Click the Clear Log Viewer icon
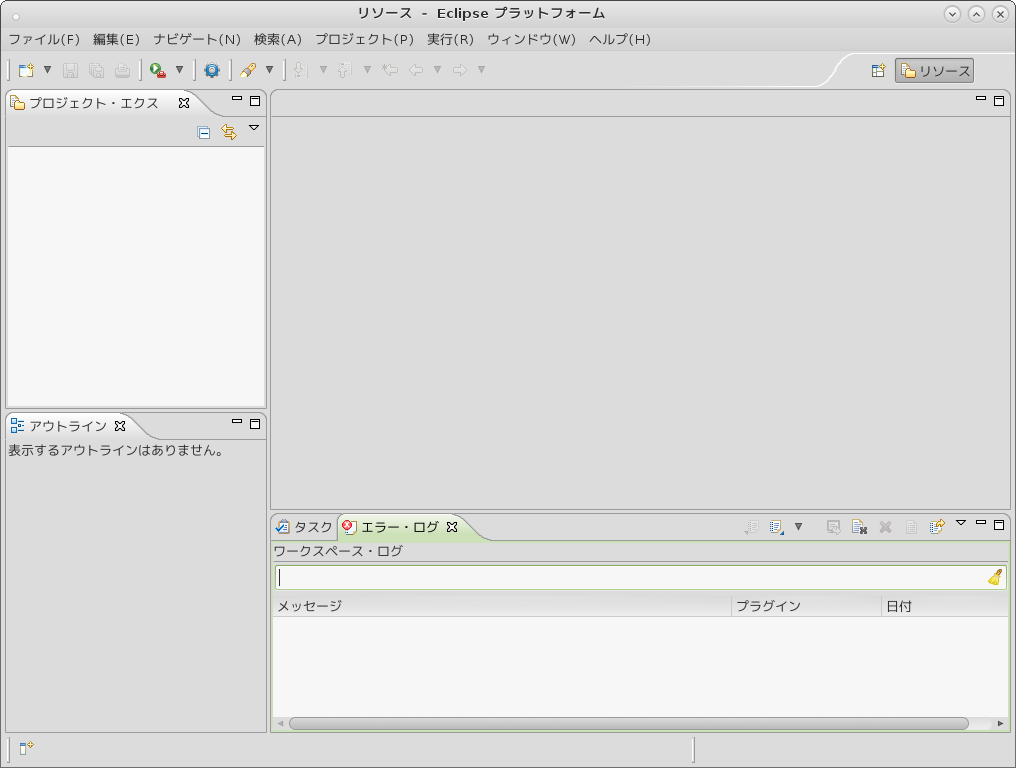Screen dimensions: 1016x768 [x=833, y=527]
